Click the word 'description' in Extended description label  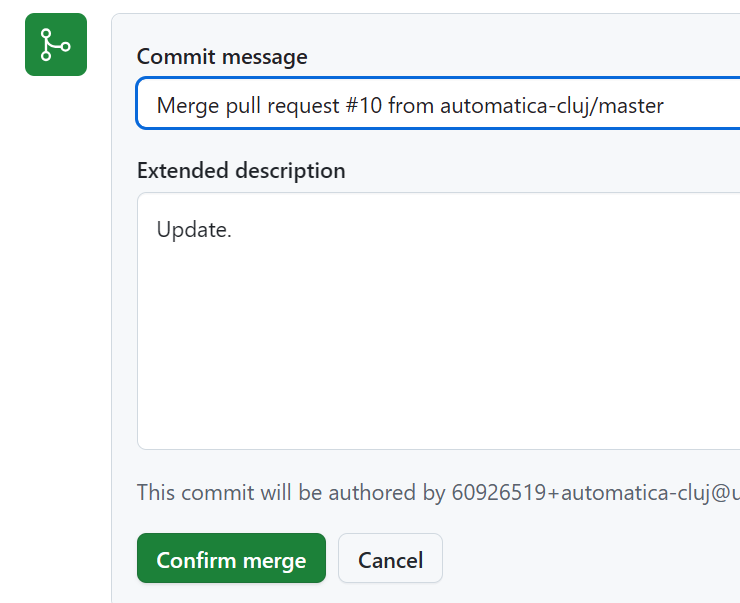click(x=290, y=170)
